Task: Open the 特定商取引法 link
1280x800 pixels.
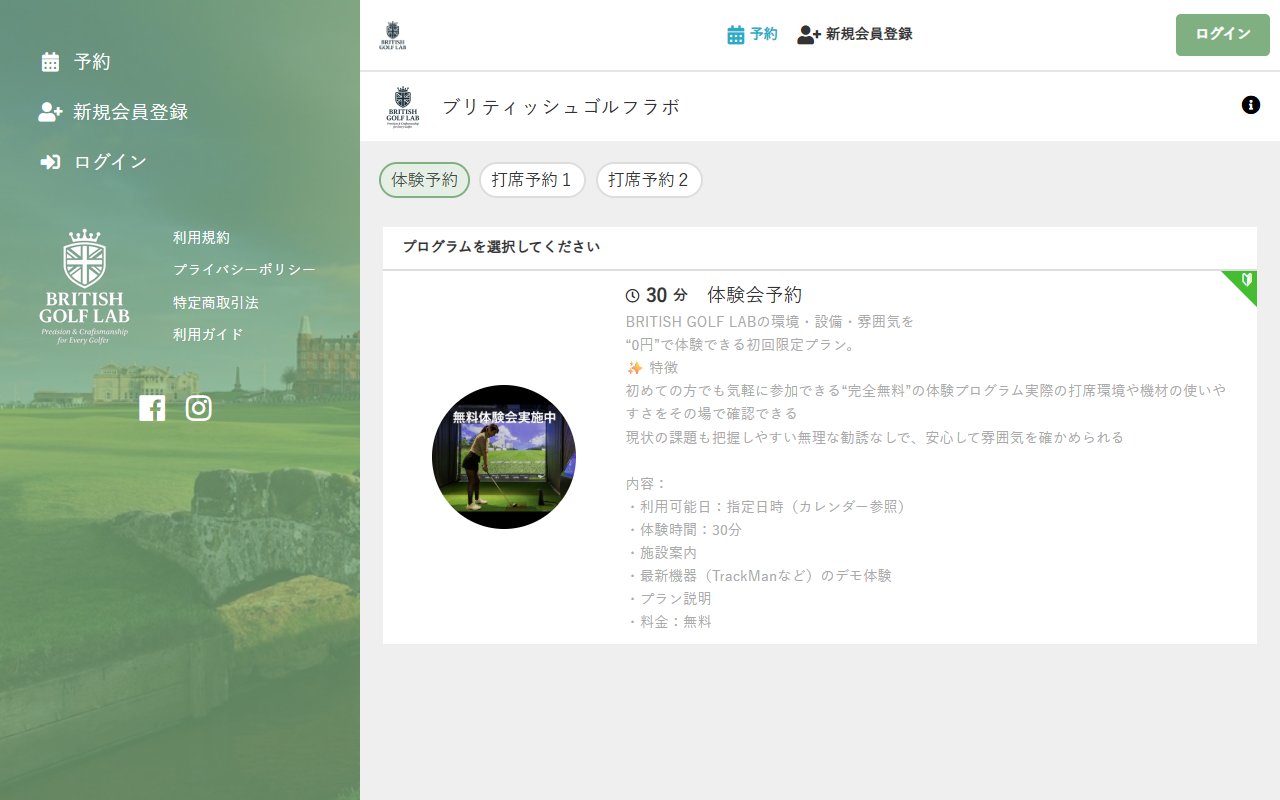Action: point(216,302)
